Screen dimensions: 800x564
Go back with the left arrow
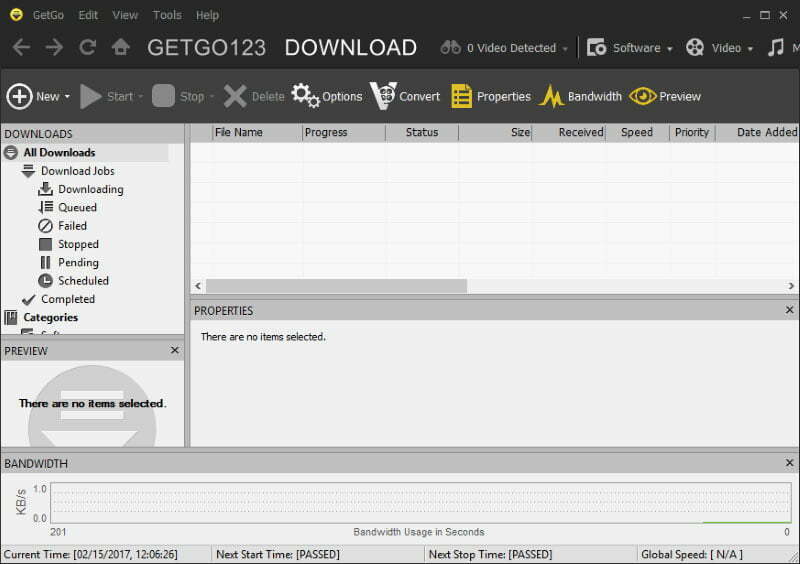(x=21, y=47)
